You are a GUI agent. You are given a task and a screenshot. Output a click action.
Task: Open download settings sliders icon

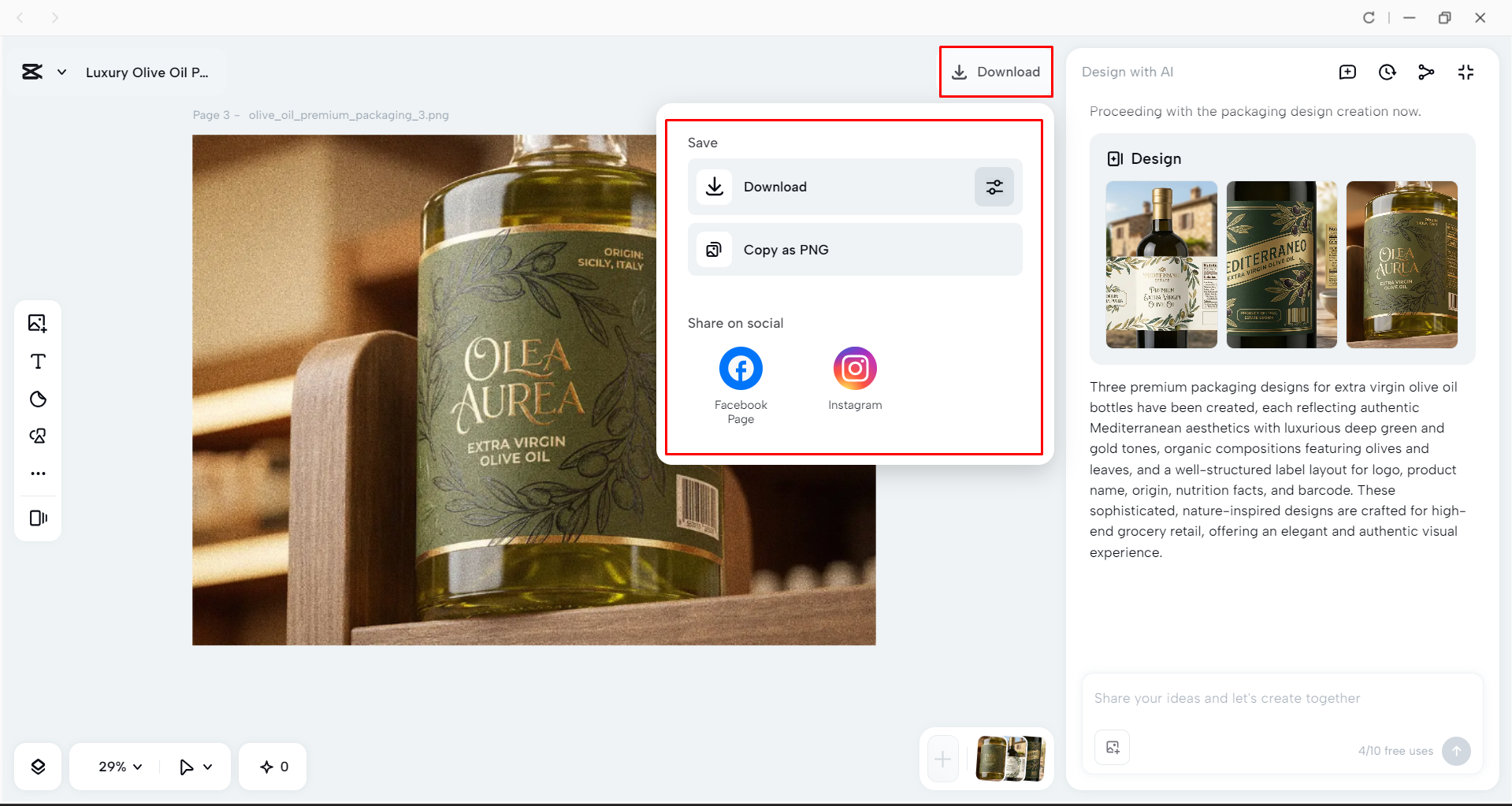click(x=994, y=187)
